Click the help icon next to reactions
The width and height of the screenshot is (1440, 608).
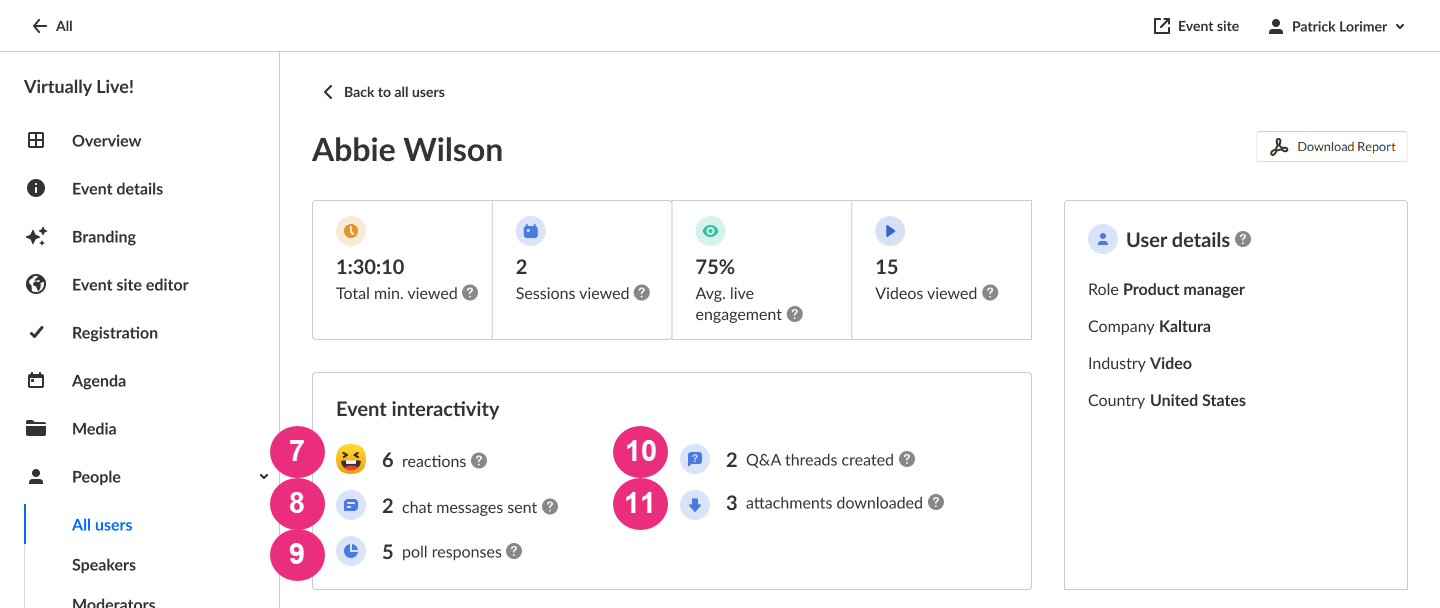coord(479,461)
